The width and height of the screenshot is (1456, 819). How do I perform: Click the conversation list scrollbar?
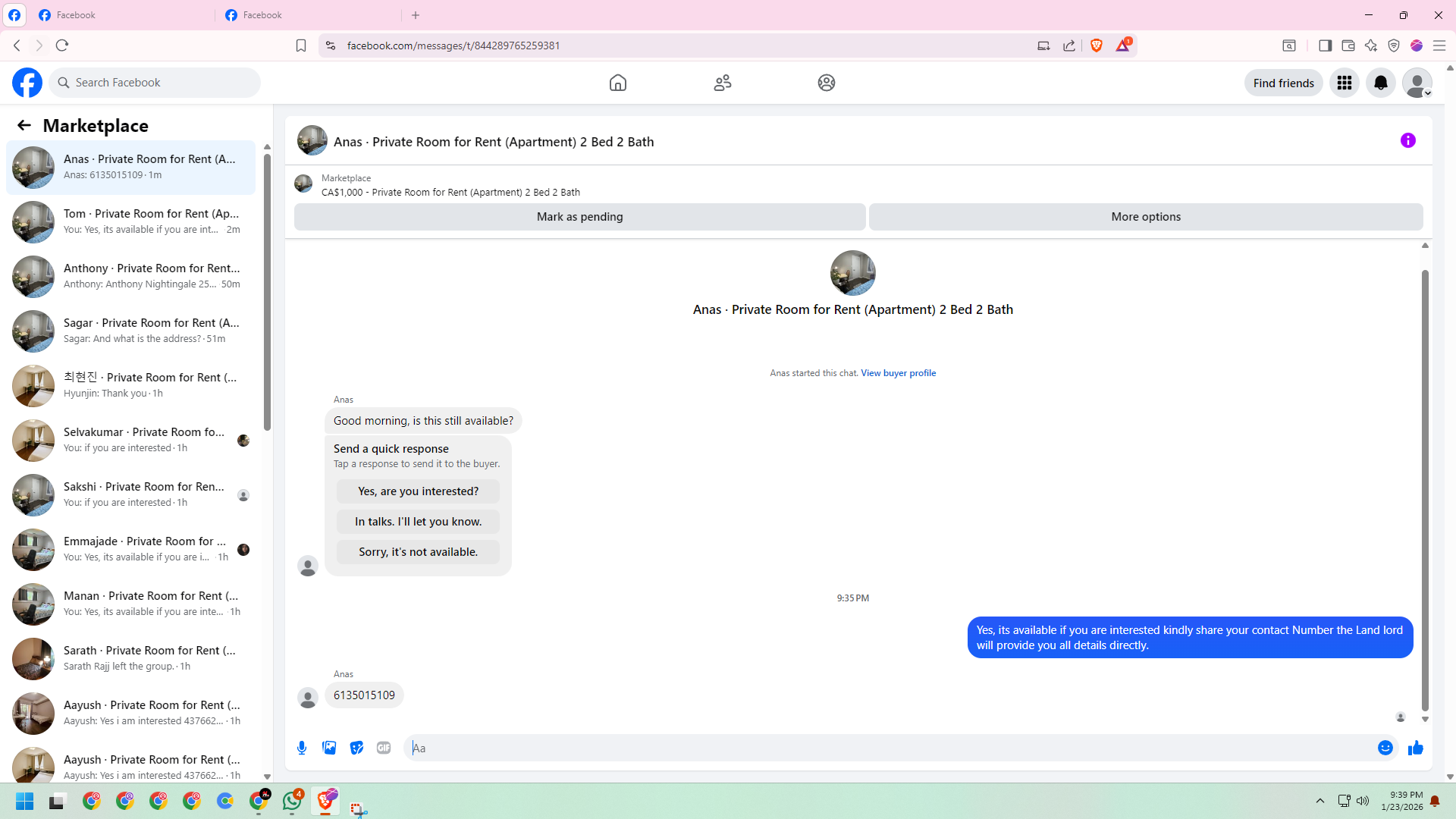267,292
